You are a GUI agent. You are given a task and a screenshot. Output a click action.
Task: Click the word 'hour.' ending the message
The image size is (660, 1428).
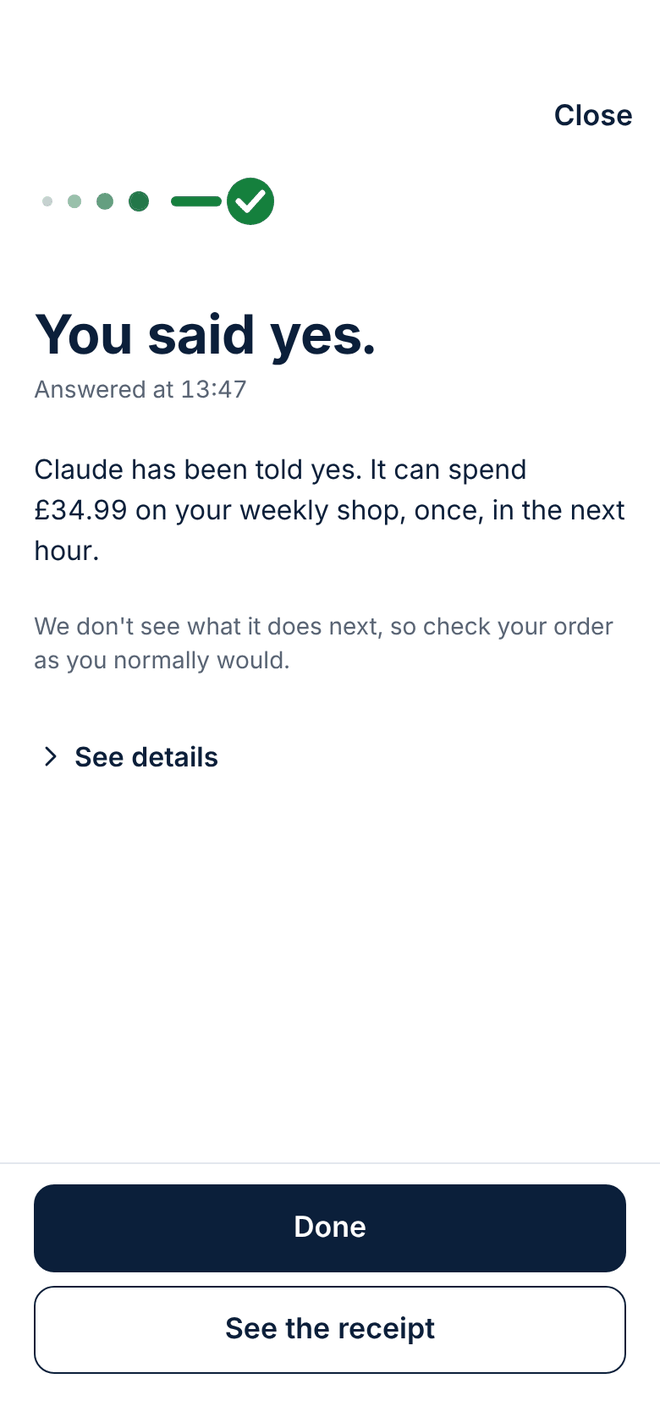click(67, 551)
